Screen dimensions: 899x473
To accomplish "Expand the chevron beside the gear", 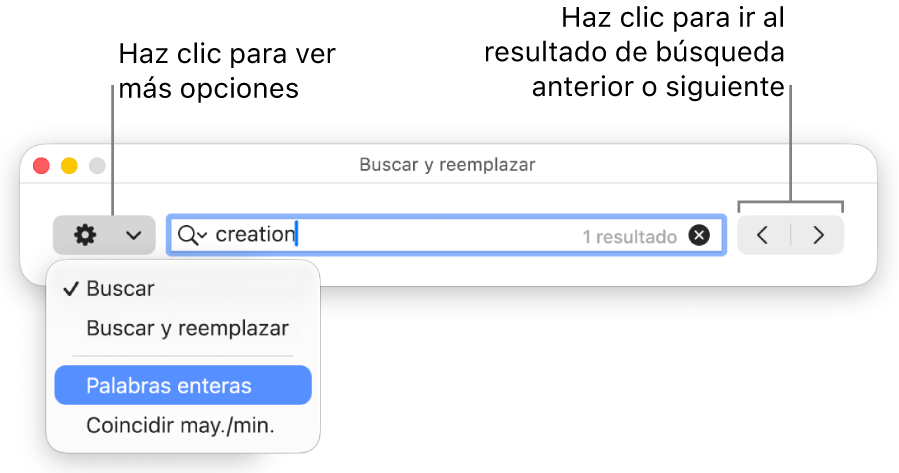I will tap(134, 235).
